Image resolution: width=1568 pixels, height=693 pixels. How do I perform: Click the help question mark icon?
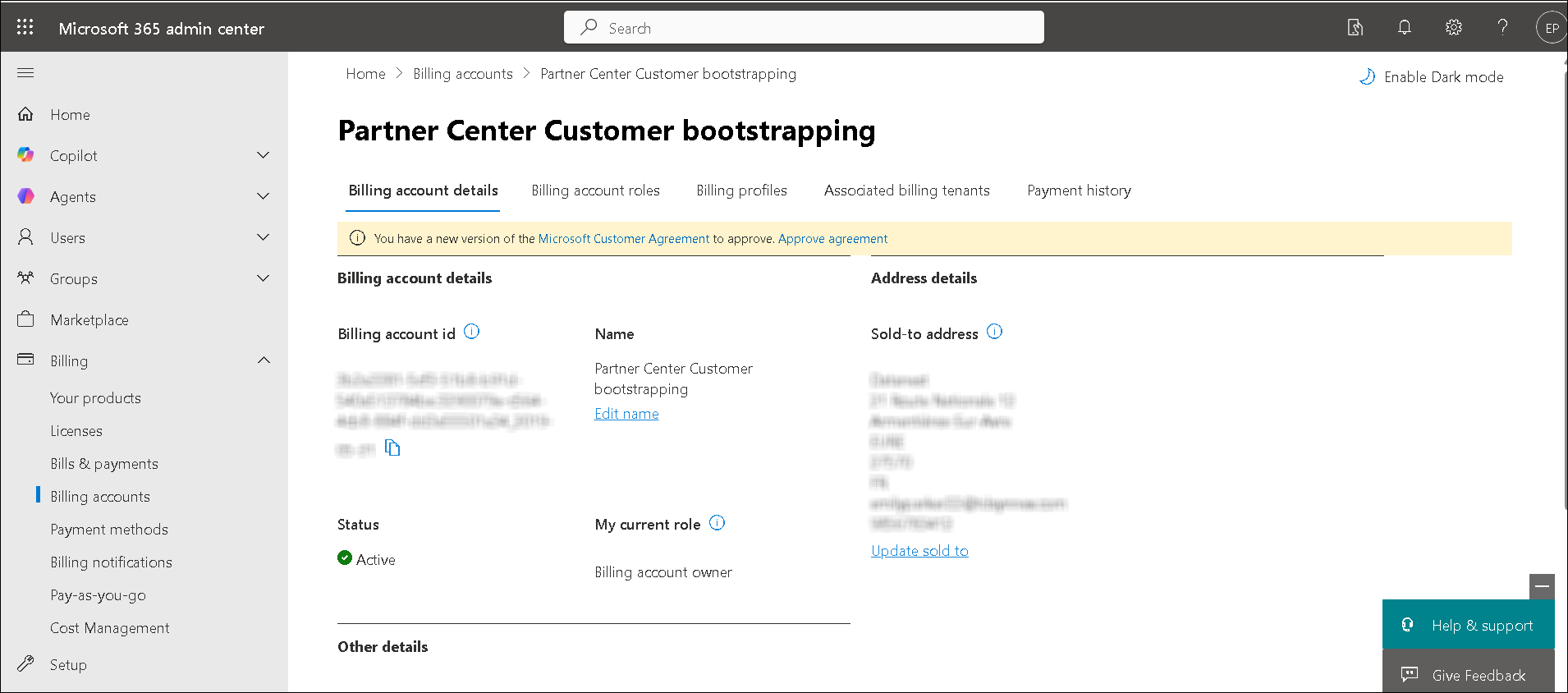click(1502, 27)
